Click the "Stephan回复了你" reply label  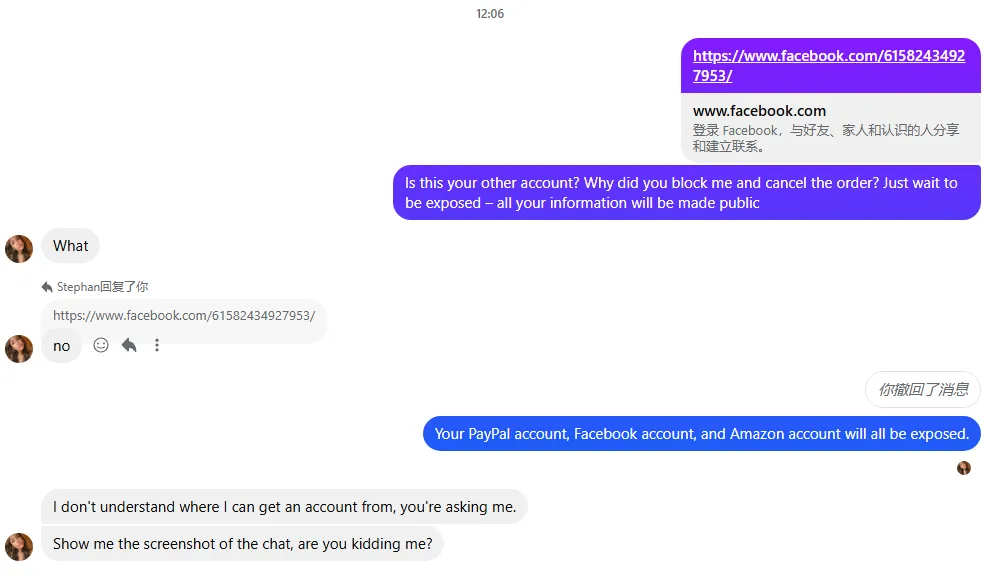click(x=102, y=287)
